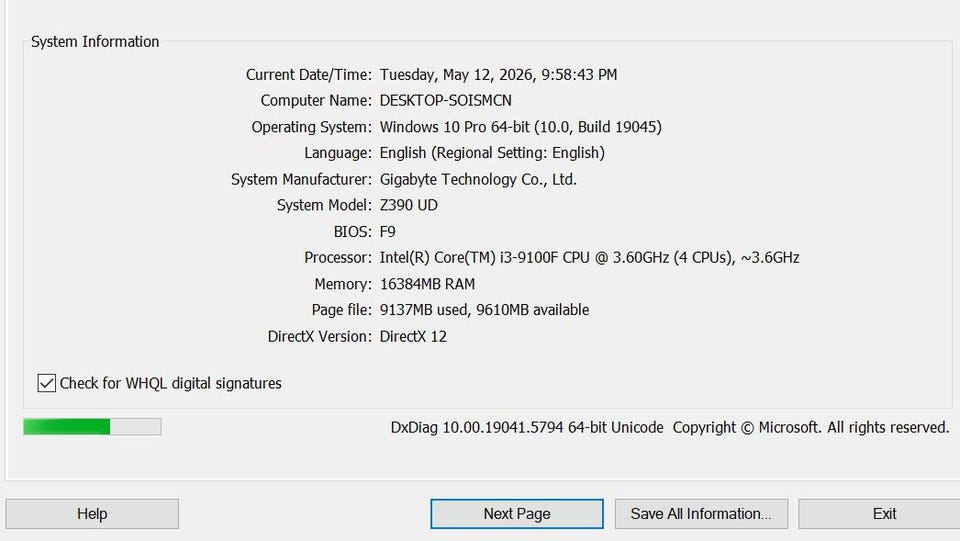This screenshot has width=960, height=541.
Task: Click the 'DxDiag 10.00.19041.5794 64-bit Unicode' text
Action: pos(527,427)
